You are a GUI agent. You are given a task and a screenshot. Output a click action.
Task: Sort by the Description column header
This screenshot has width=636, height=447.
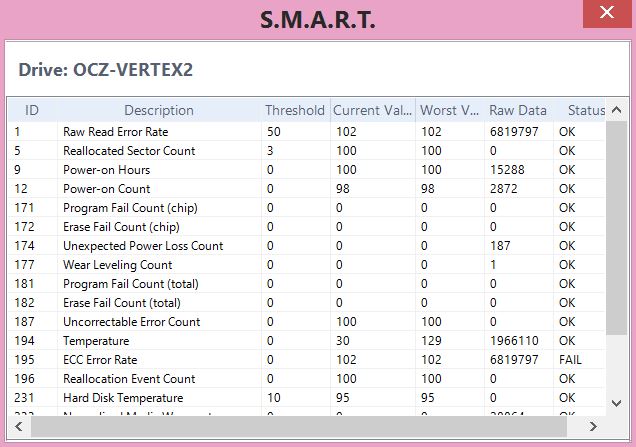(159, 110)
